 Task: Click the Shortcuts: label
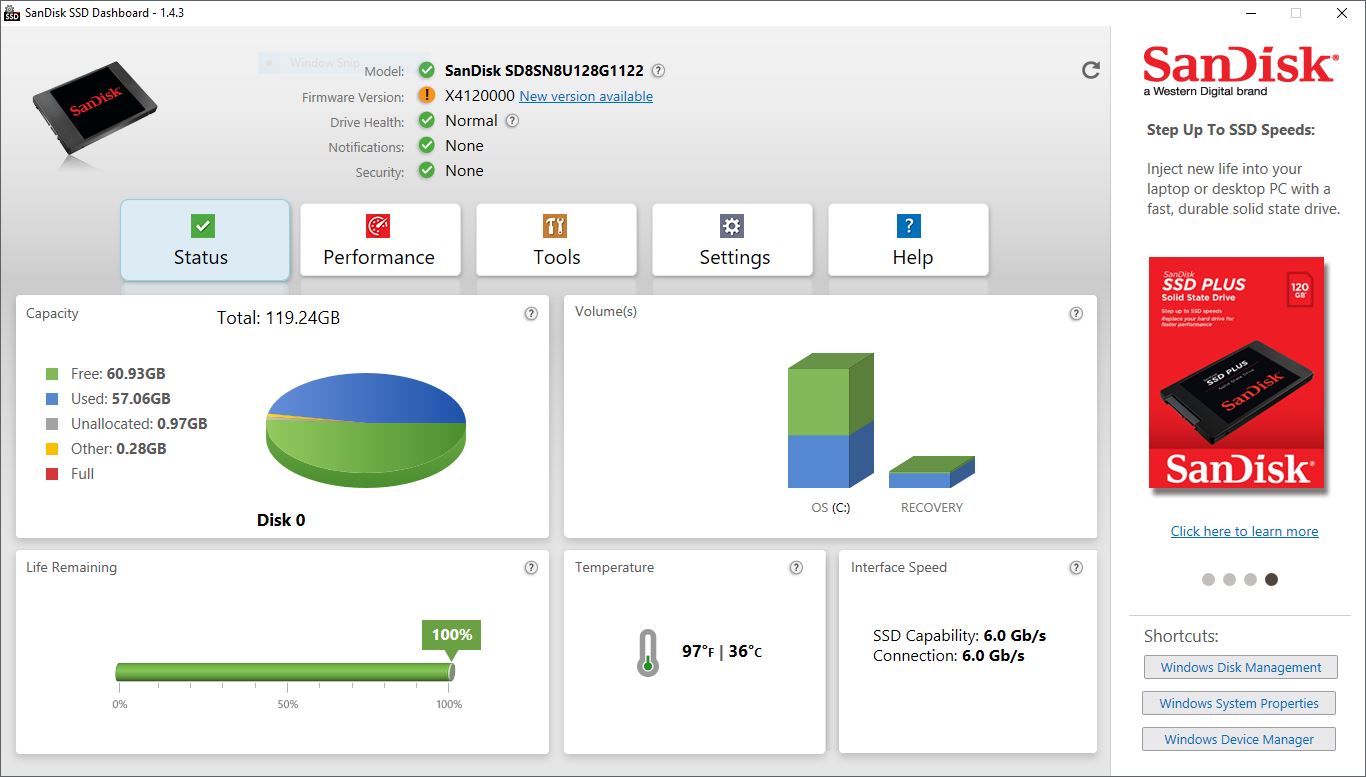pos(1181,637)
